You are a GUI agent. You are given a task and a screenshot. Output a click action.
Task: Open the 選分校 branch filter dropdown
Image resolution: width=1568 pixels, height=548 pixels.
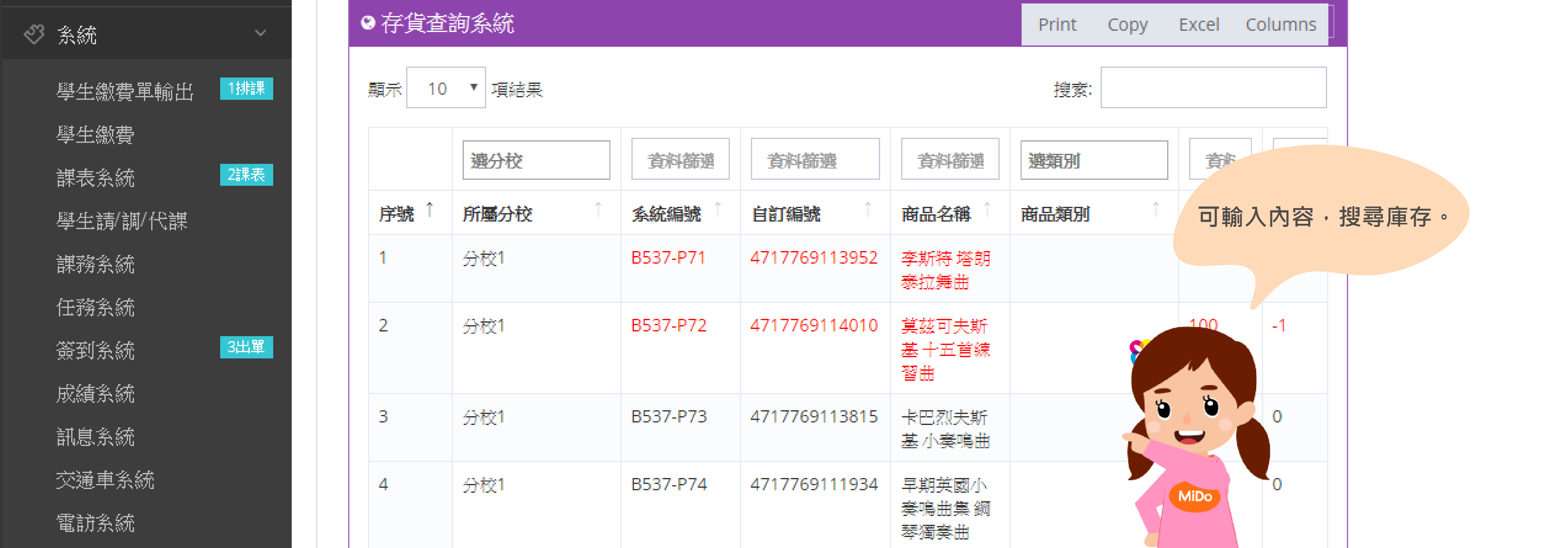[x=536, y=160]
